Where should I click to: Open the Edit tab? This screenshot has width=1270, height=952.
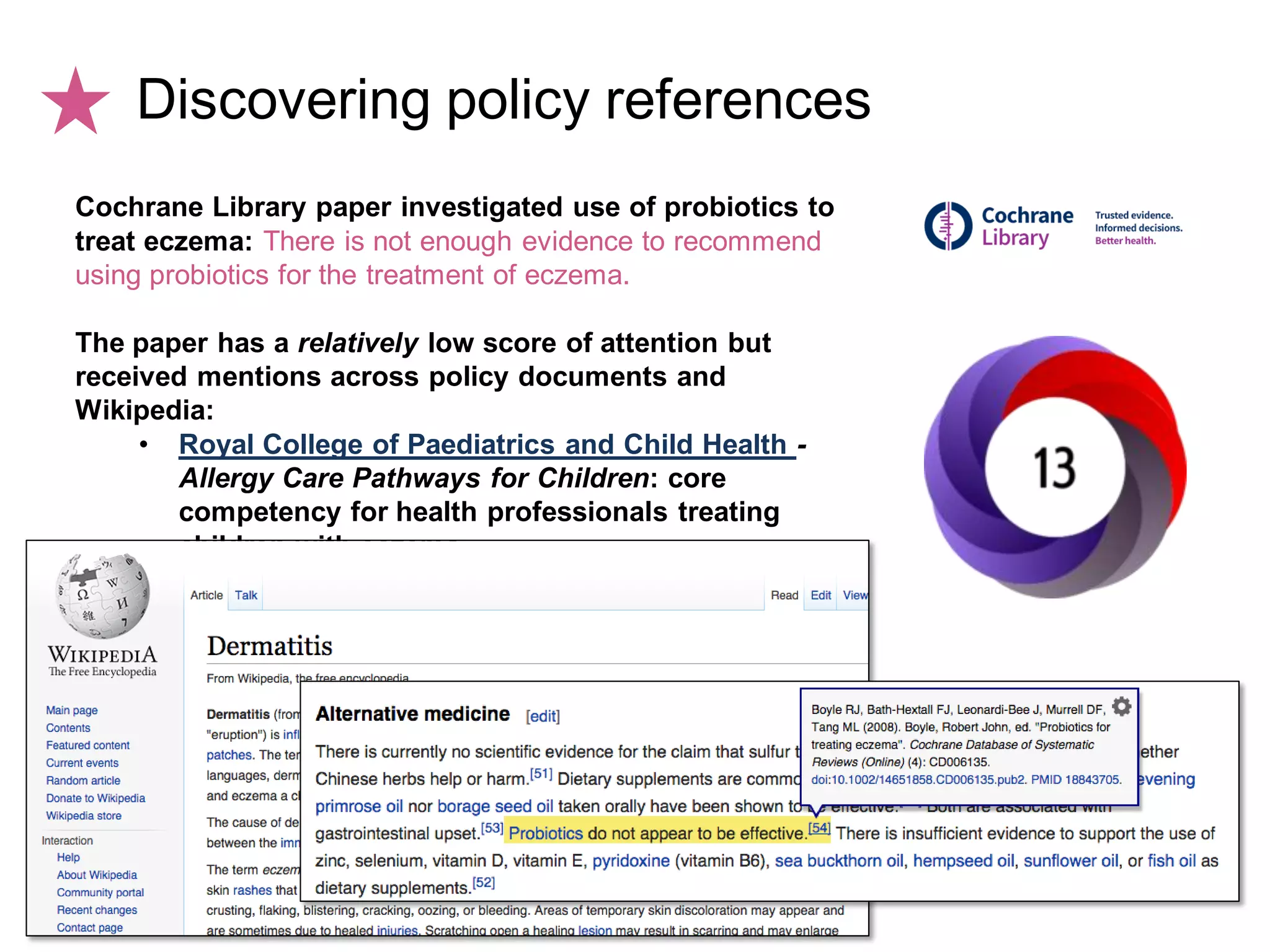click(820, 595)
